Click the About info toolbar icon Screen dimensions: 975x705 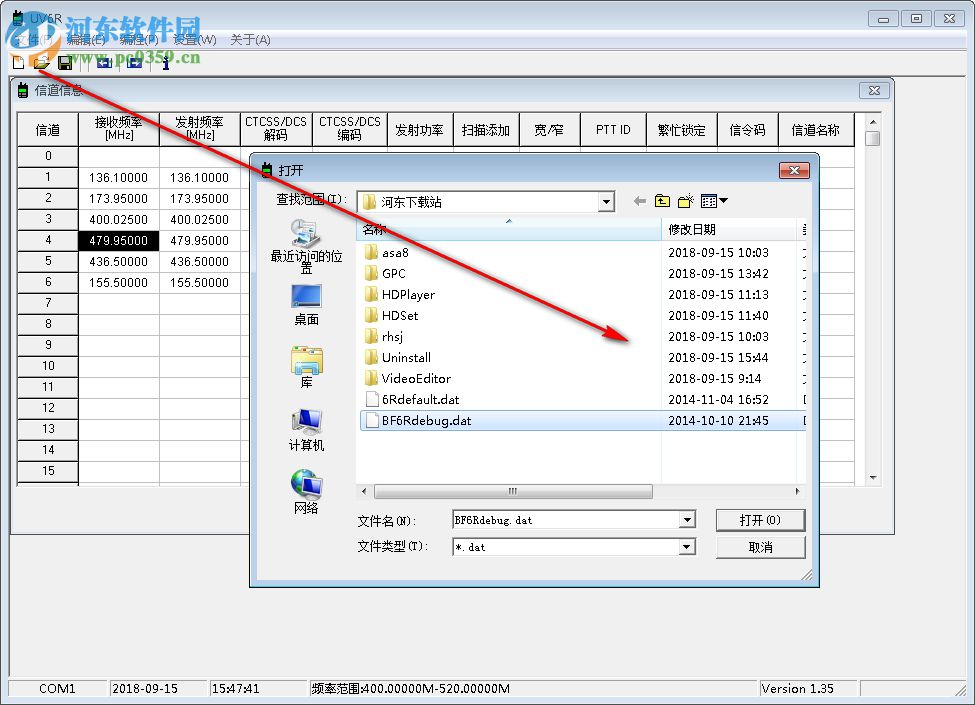165,62
